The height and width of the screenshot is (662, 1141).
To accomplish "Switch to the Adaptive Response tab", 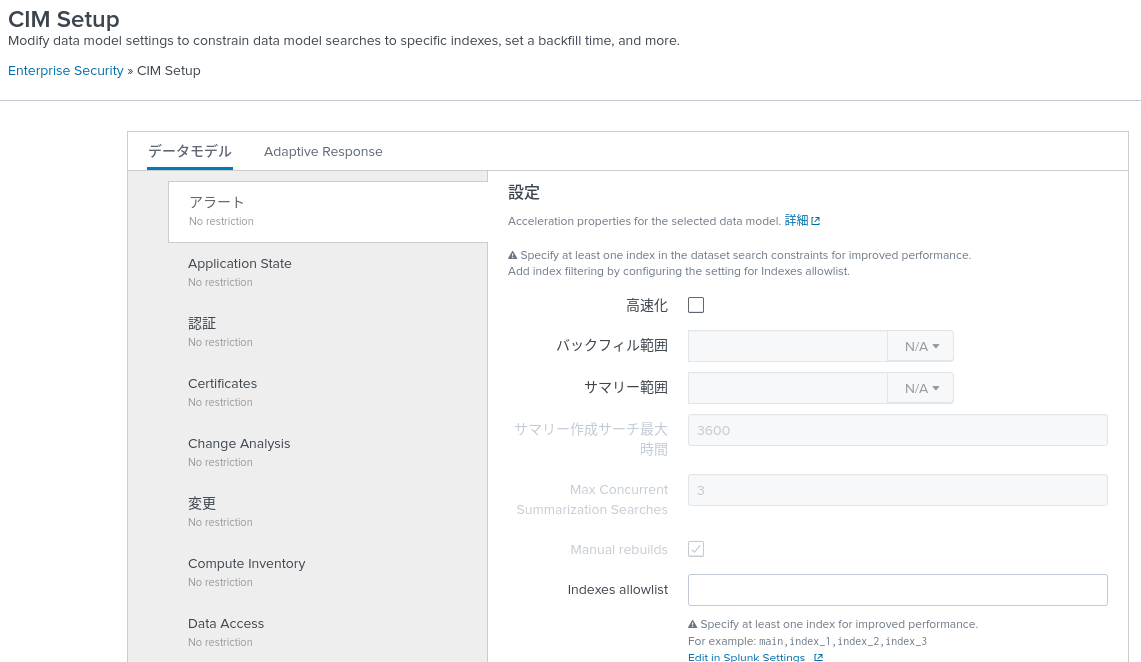I will point(323,152).
